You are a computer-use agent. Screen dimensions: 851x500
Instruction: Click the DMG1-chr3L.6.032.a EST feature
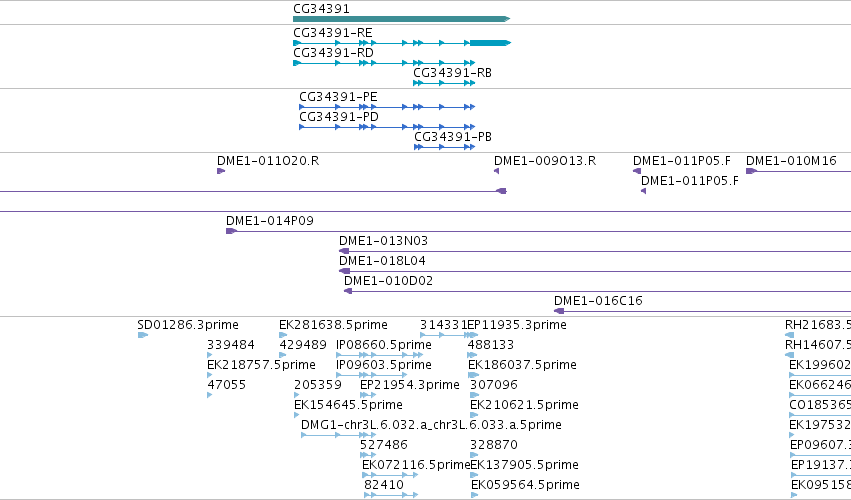[x=338, y=435]
